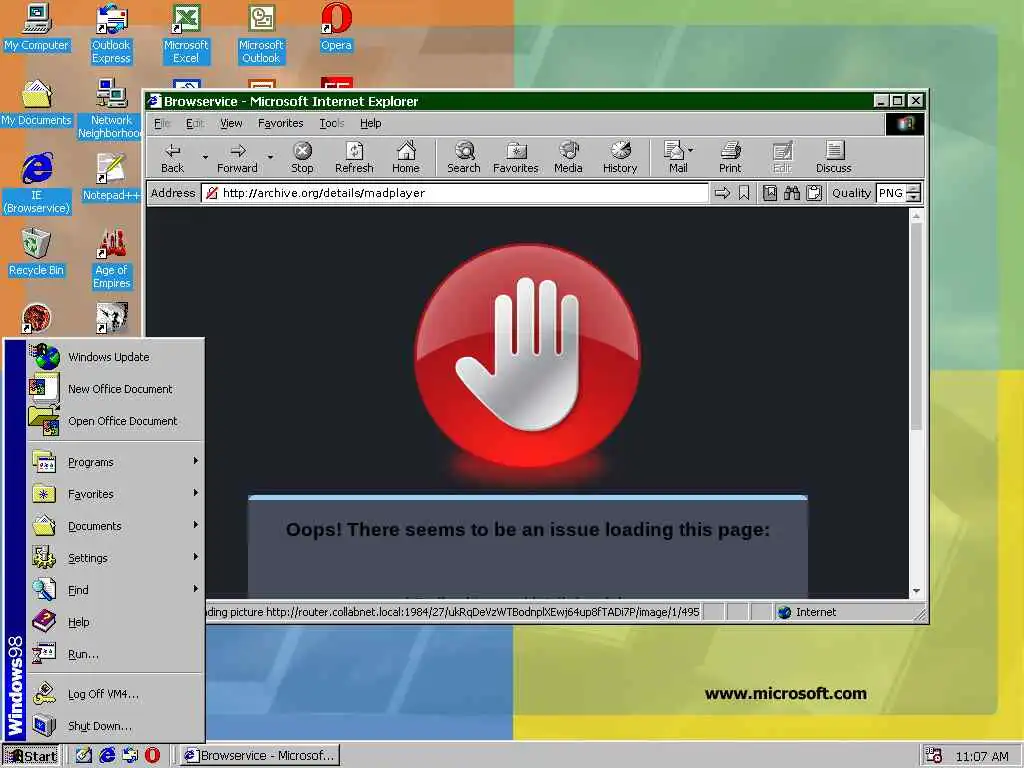Image resolution: width=1024 pixels, height=768 pixels.
Task: Open Back button history dropdown arrow
Action: (x=205, y=157)
